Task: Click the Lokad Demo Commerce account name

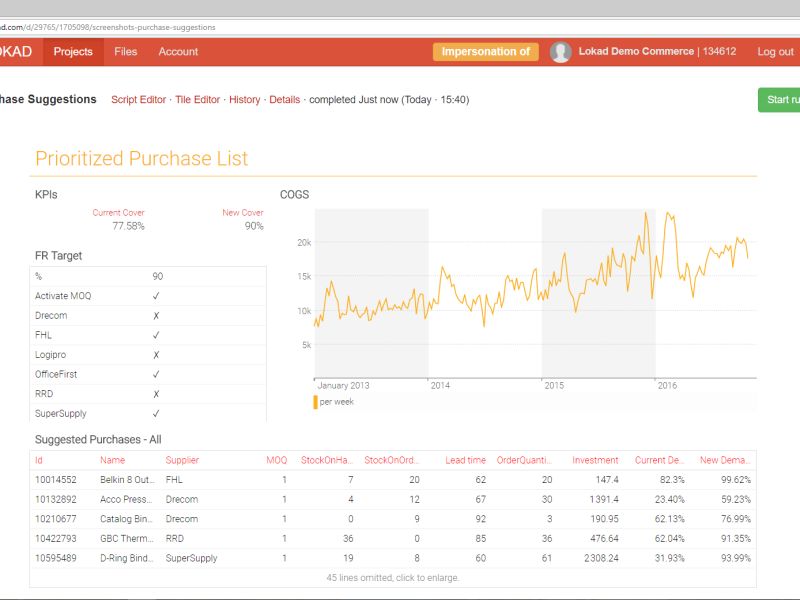Action: pos(636,52)
